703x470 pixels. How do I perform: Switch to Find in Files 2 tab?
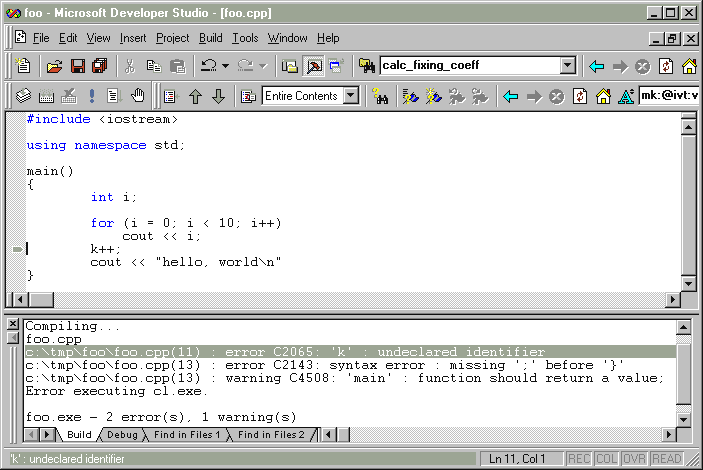(x=271, y=435)
